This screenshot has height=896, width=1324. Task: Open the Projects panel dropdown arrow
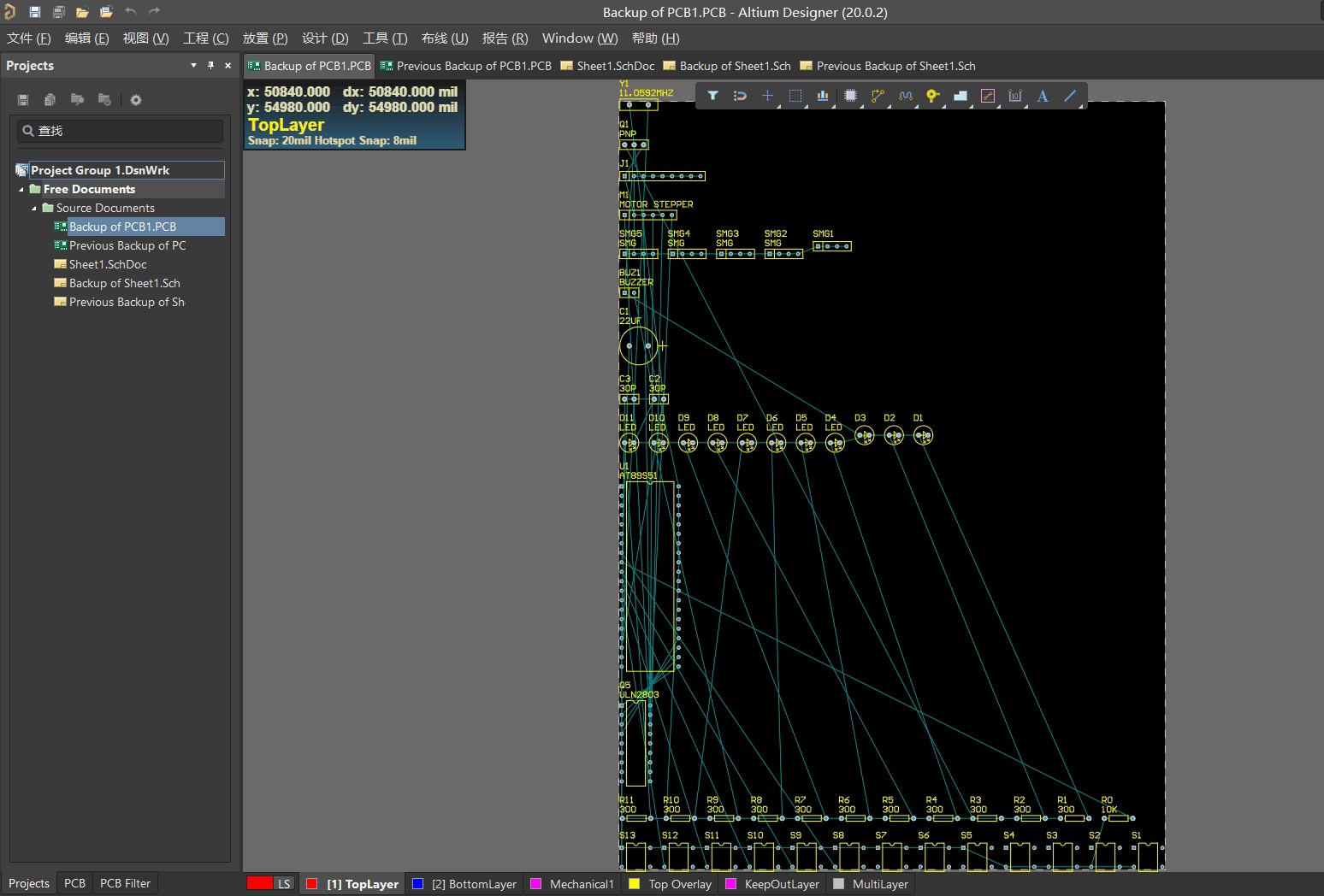click(x=193, y=65)
